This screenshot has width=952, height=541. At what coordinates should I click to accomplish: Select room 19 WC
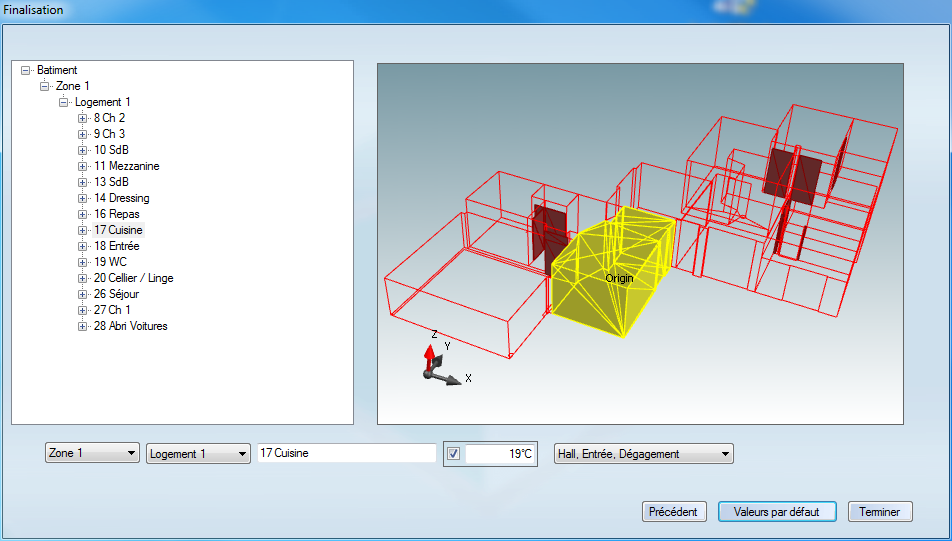click(110, 262)
